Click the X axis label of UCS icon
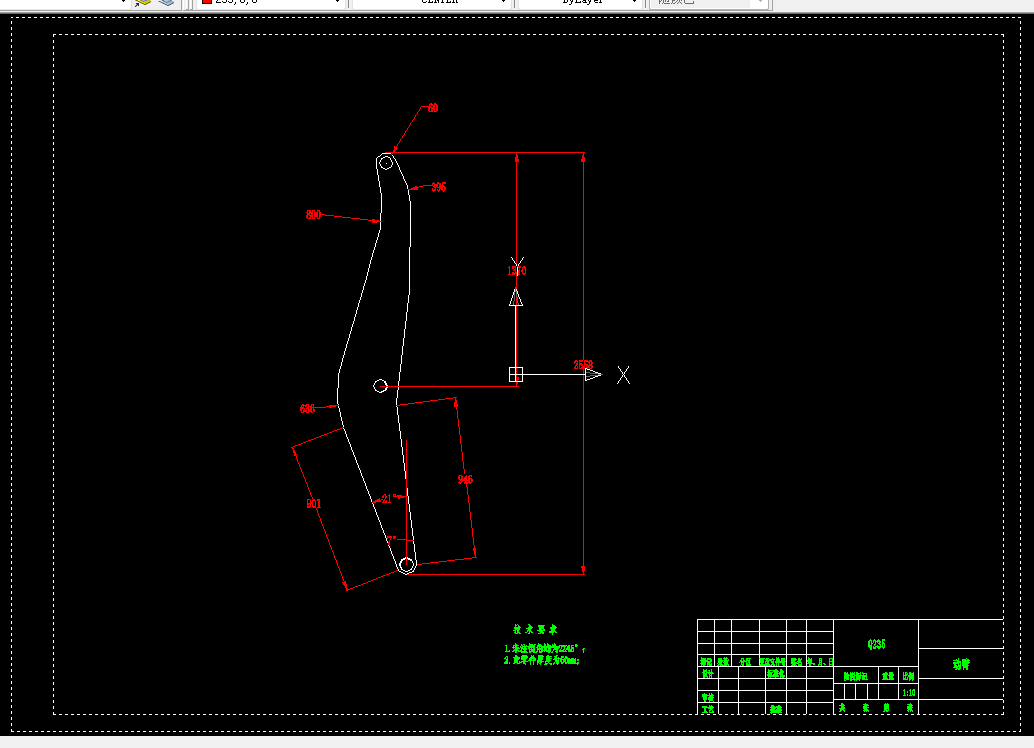 coord(623,375)
